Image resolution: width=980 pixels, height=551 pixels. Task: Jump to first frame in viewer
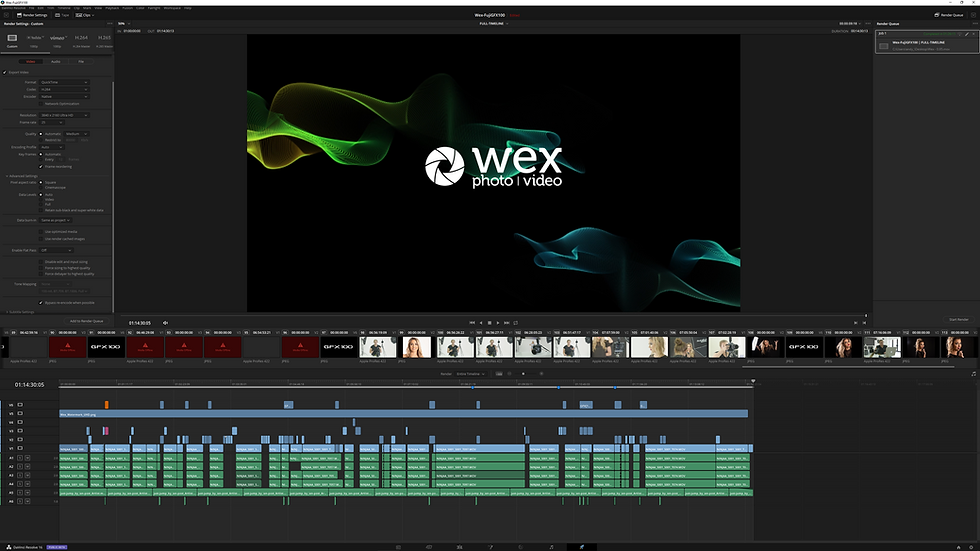(472, 323)
